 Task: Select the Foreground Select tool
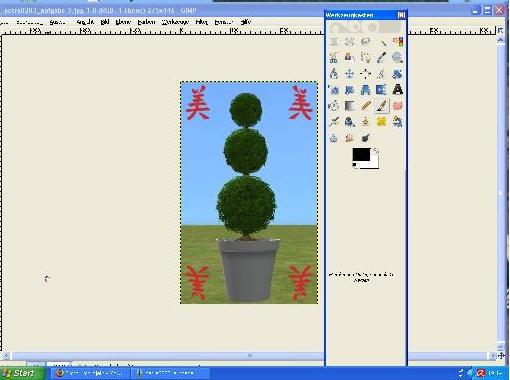[x=349, y=58]
